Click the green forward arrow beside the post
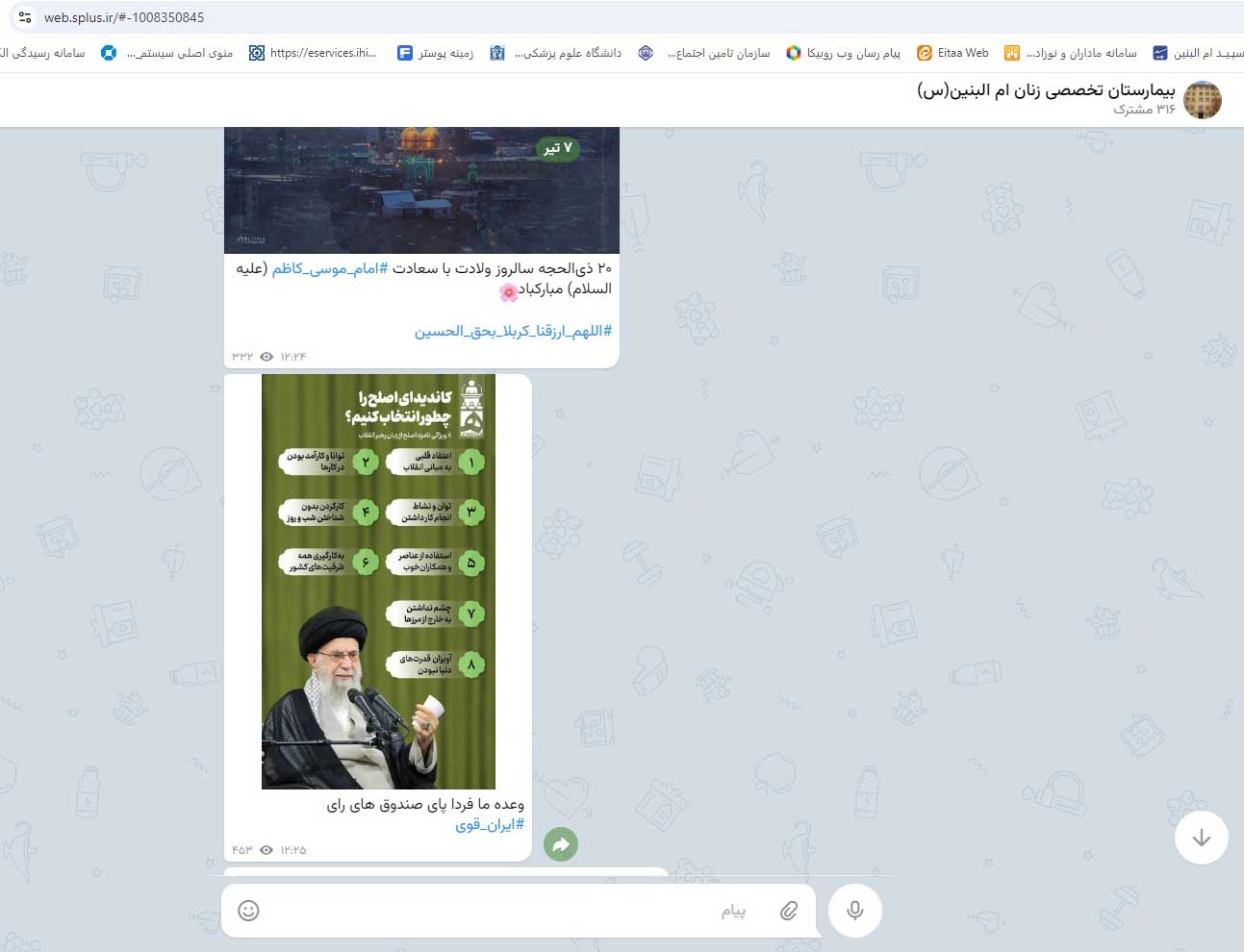 (x=561, y=844)
